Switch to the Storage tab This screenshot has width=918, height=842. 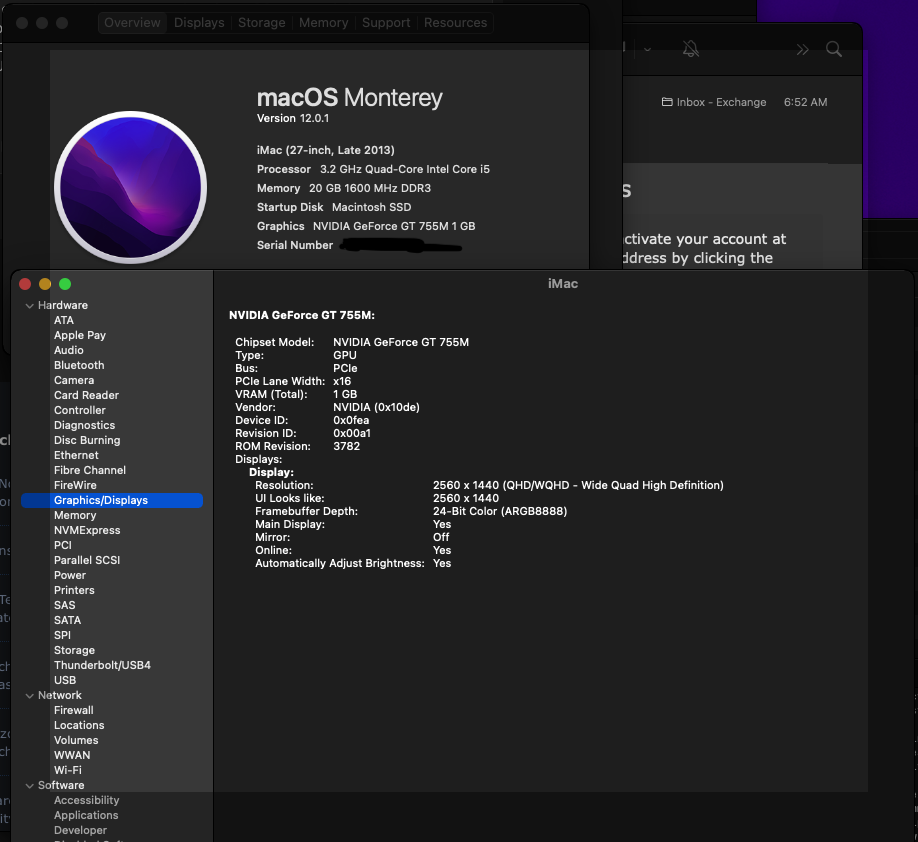click(262, 23)
